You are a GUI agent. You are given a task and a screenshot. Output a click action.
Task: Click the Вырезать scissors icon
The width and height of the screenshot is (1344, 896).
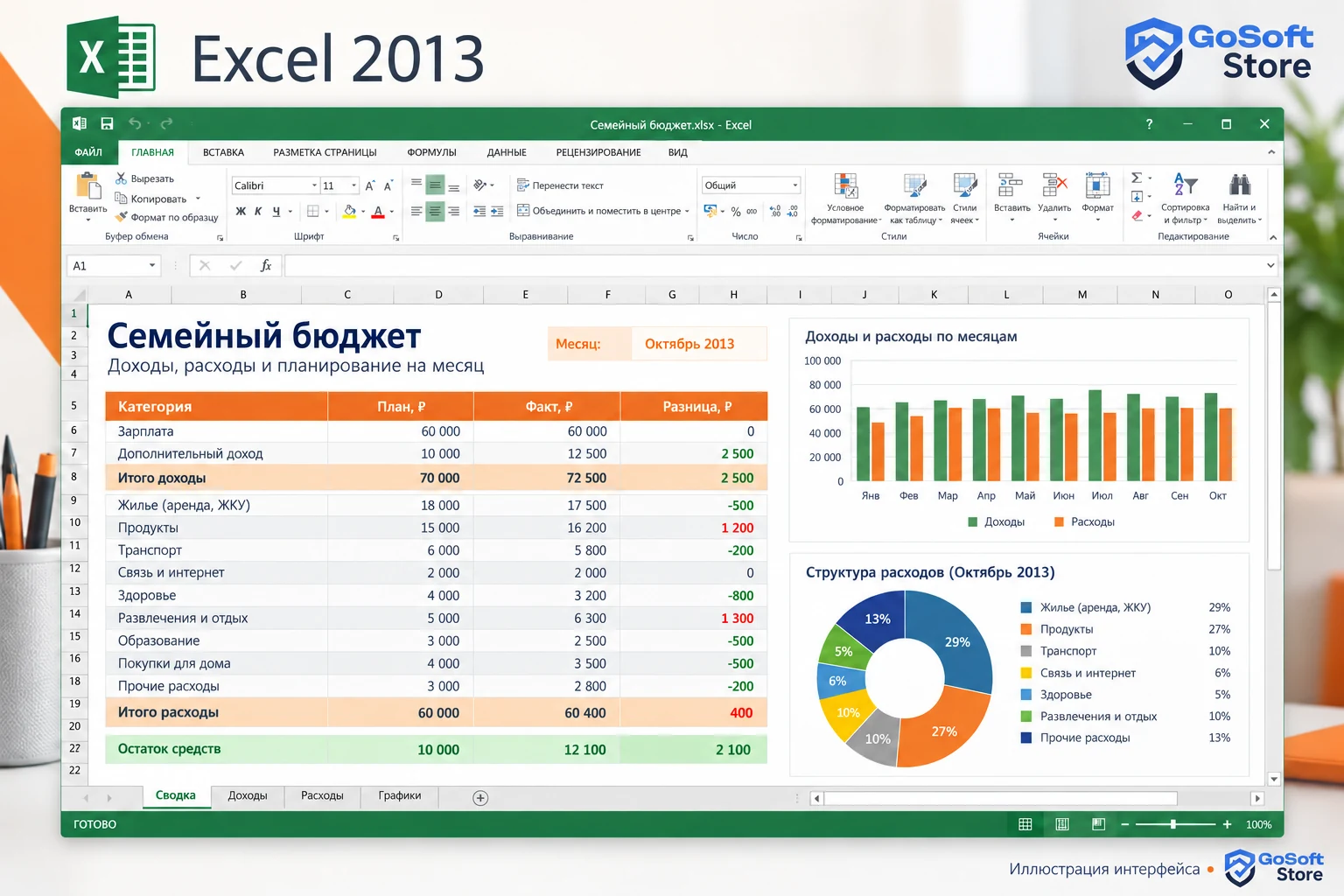(x=121, y=178)
